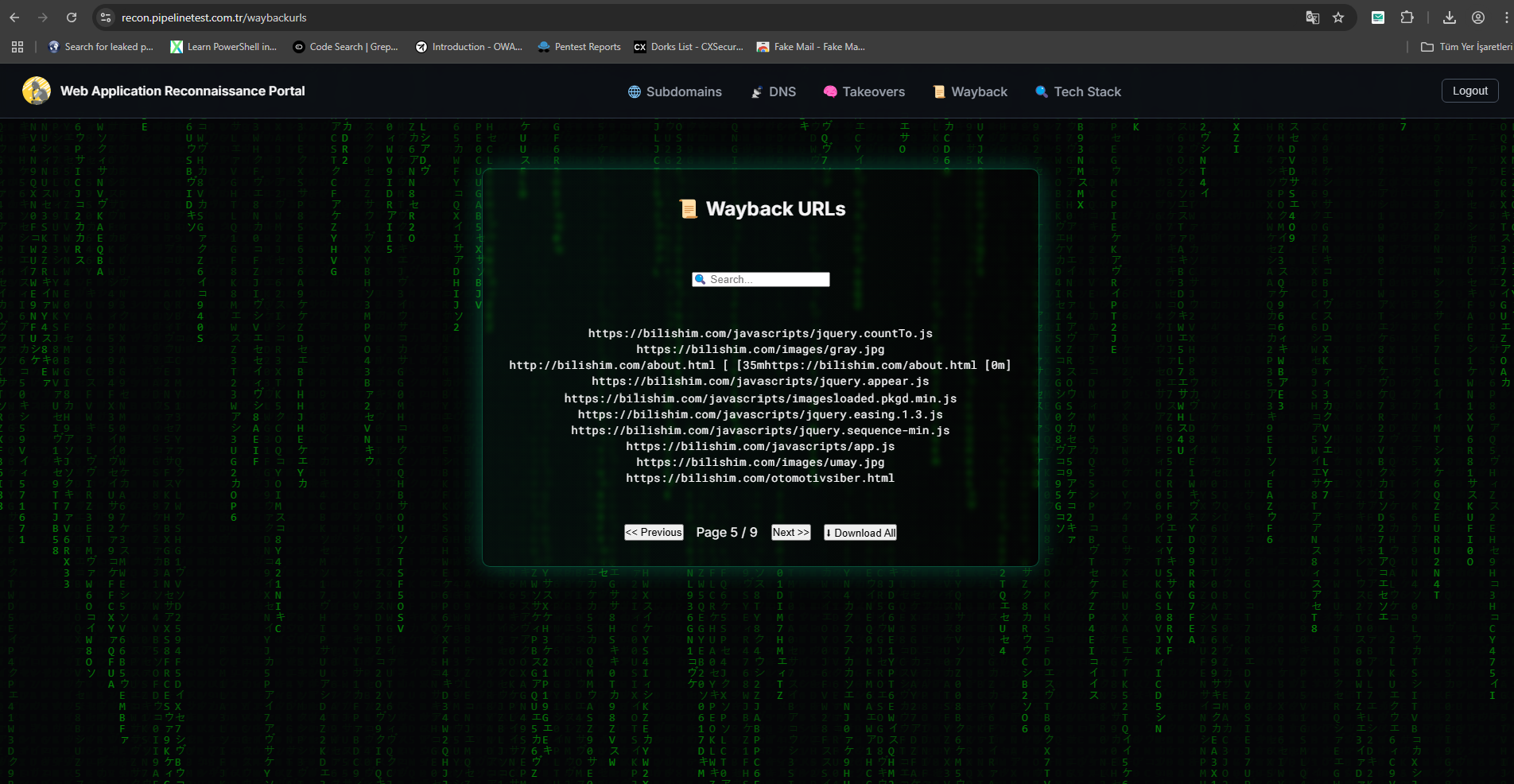
Task: Click the about.html URL line
Action: (760, 365)
